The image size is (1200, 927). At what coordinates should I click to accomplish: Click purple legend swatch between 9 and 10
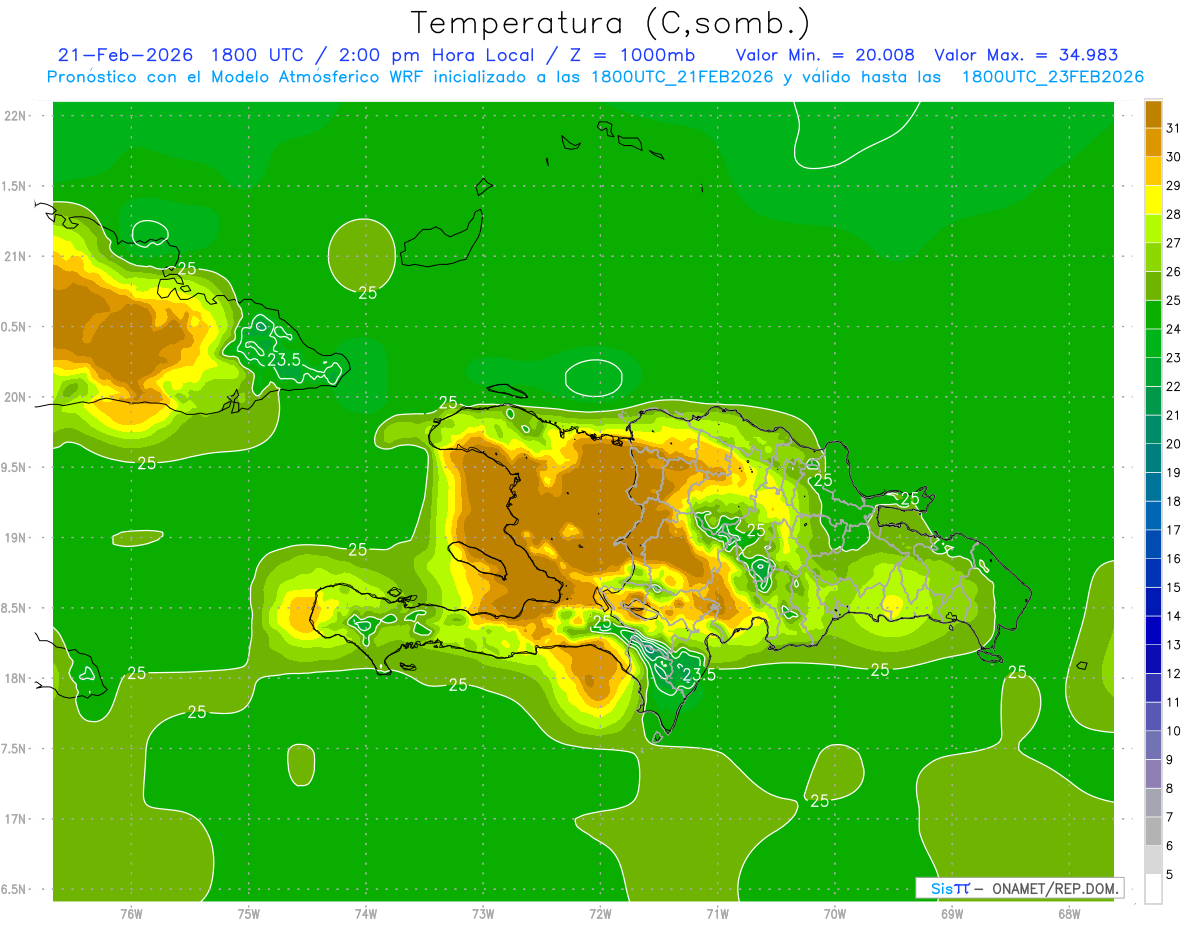(1153, 746)
